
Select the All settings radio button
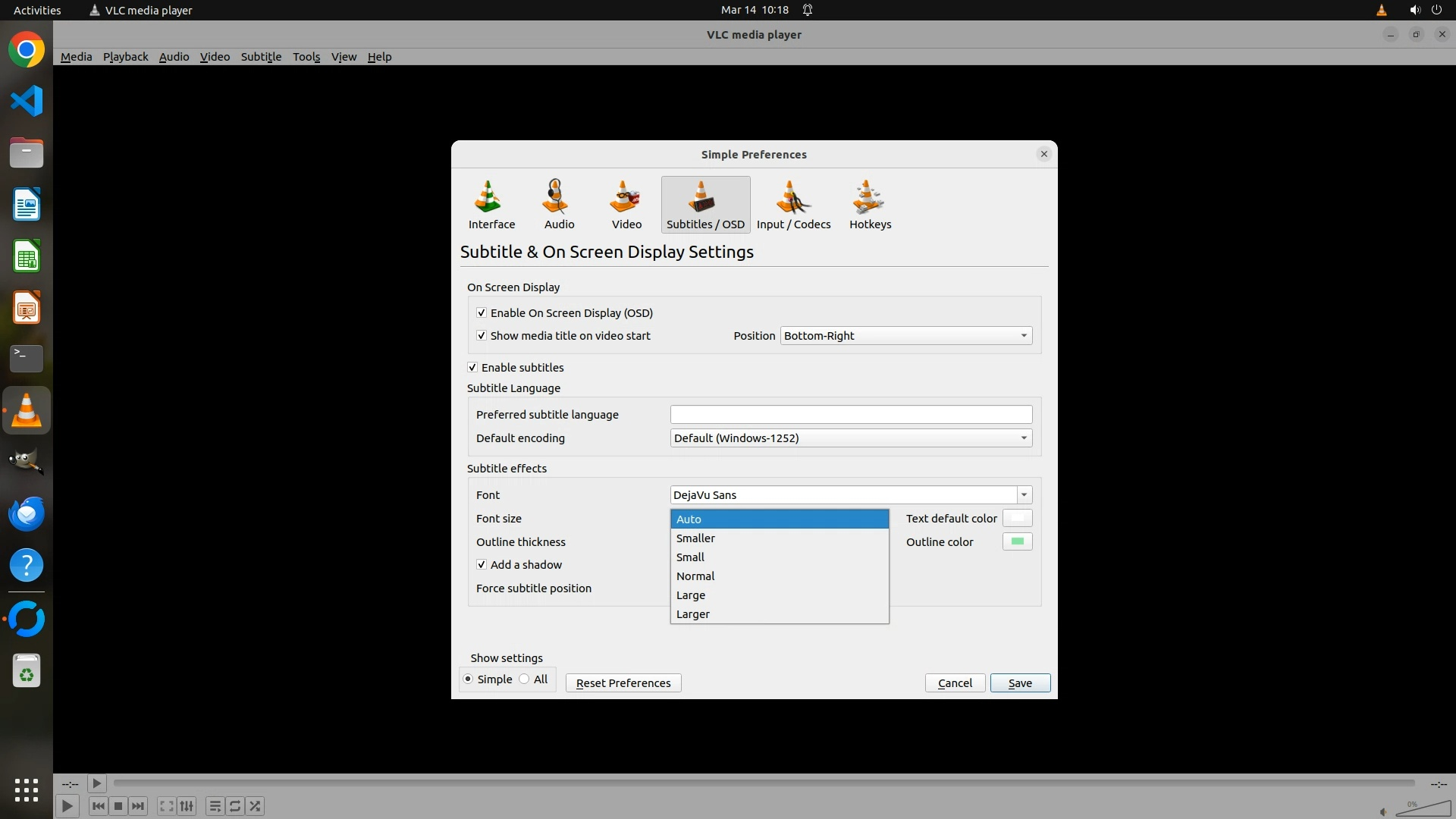click(525, 679)
